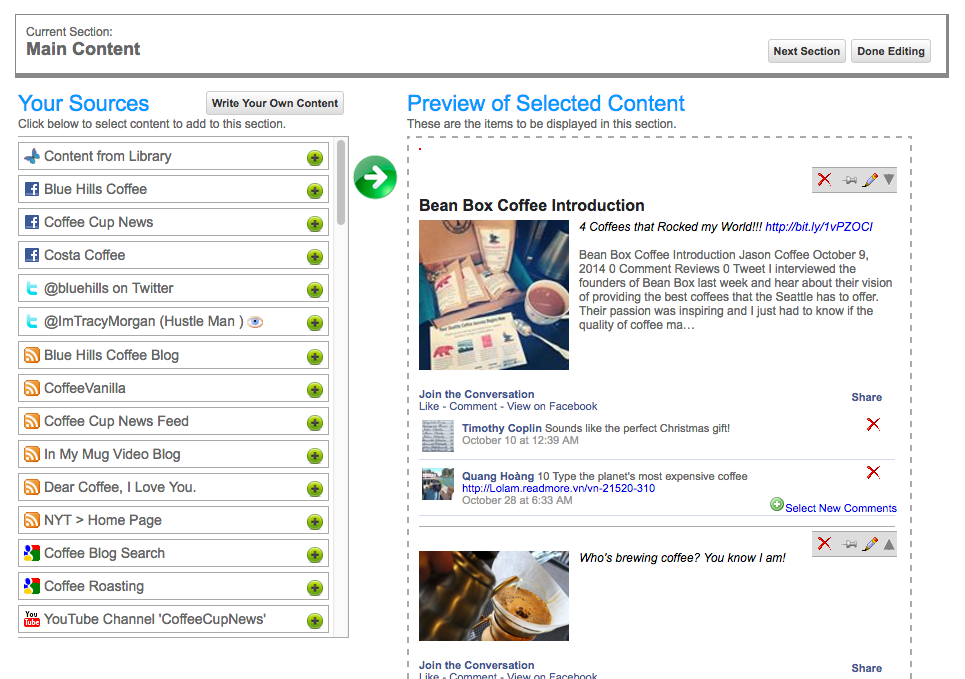Screen dimensions: 965x679
Task: Edit brewing coffee item with pencil
Action: [x=870, y=544]
